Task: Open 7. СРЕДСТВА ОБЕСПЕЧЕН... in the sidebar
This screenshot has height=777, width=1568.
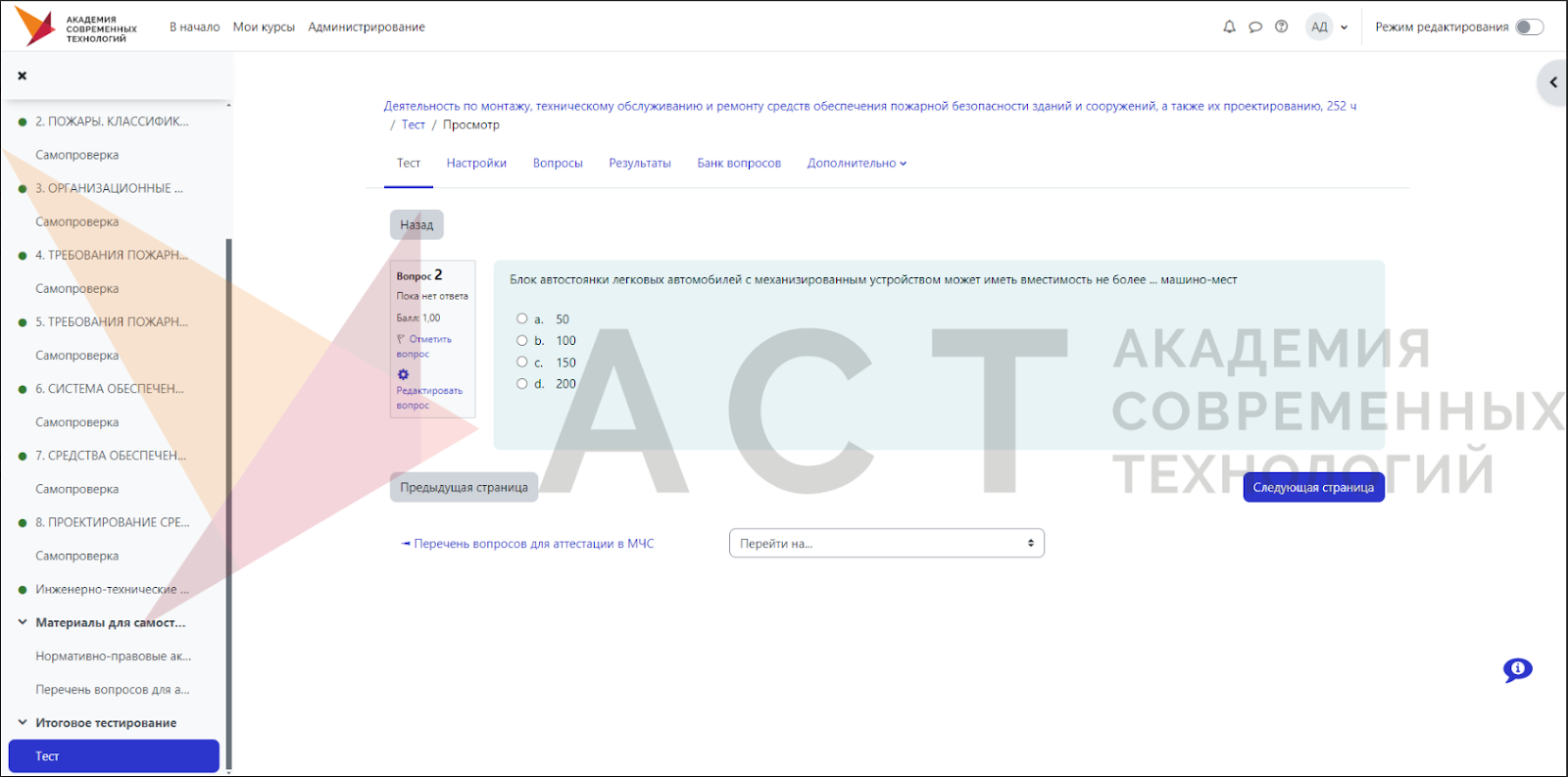Action: click(111, 456)
